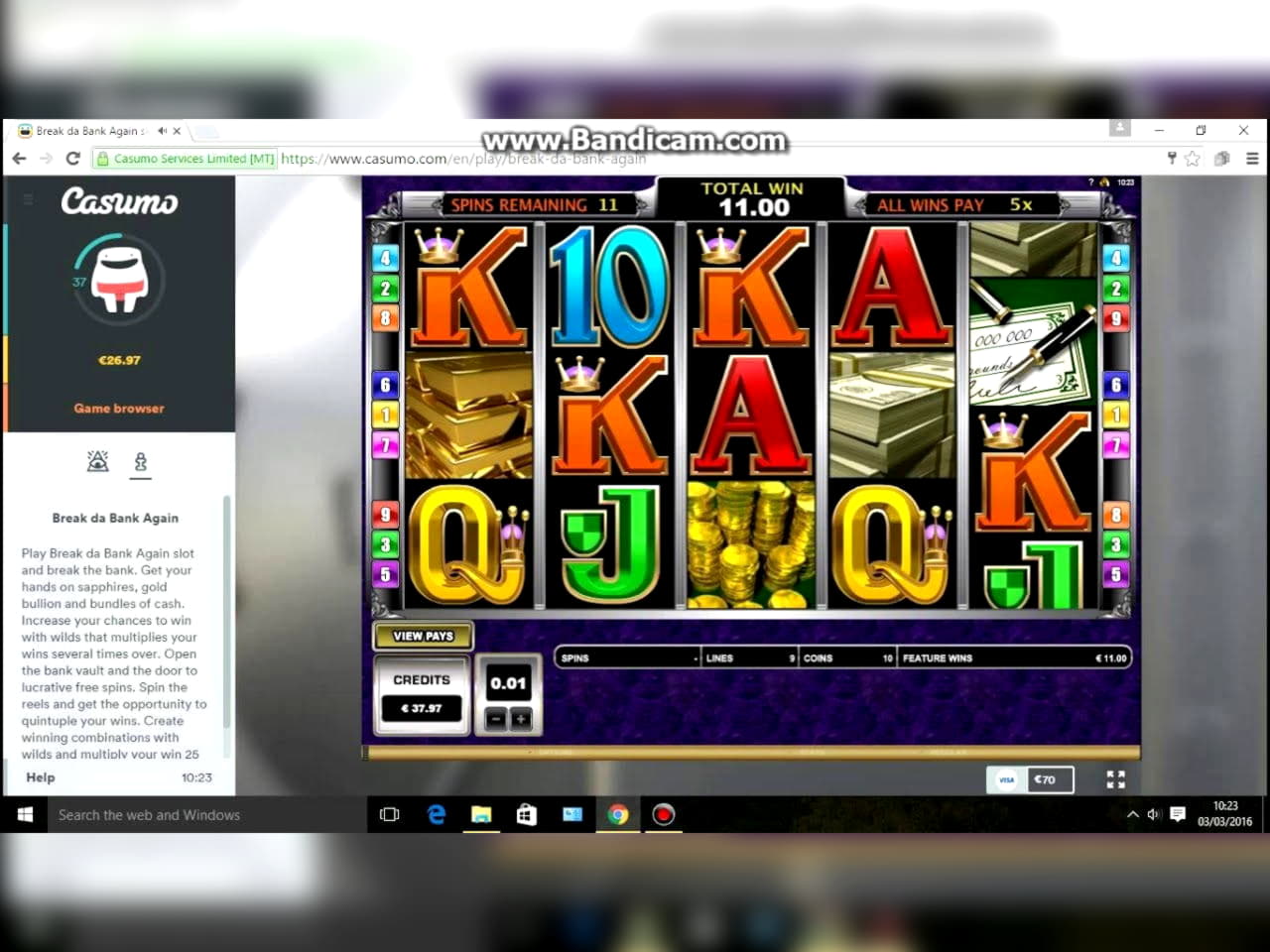This screenshot has width=1270, height=952.
Task: Open the Chrome hamburger menu
Action: 1252,158
